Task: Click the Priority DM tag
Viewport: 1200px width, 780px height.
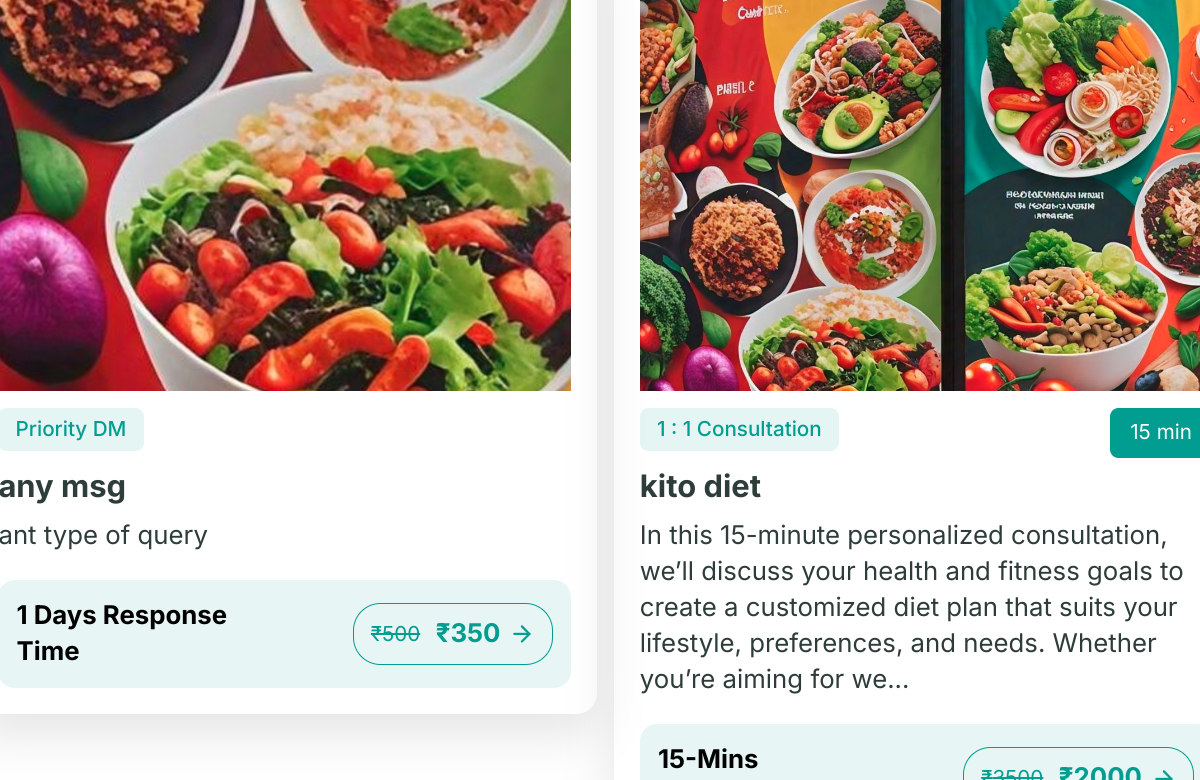Action: (71, 429)
